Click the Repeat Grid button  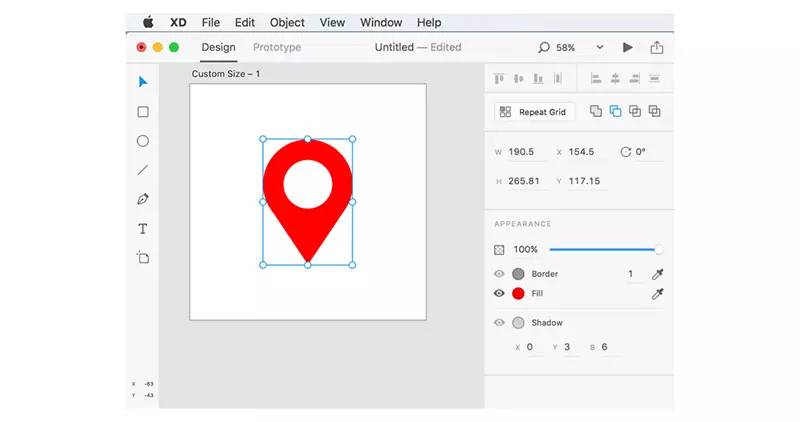click(534, 112)
